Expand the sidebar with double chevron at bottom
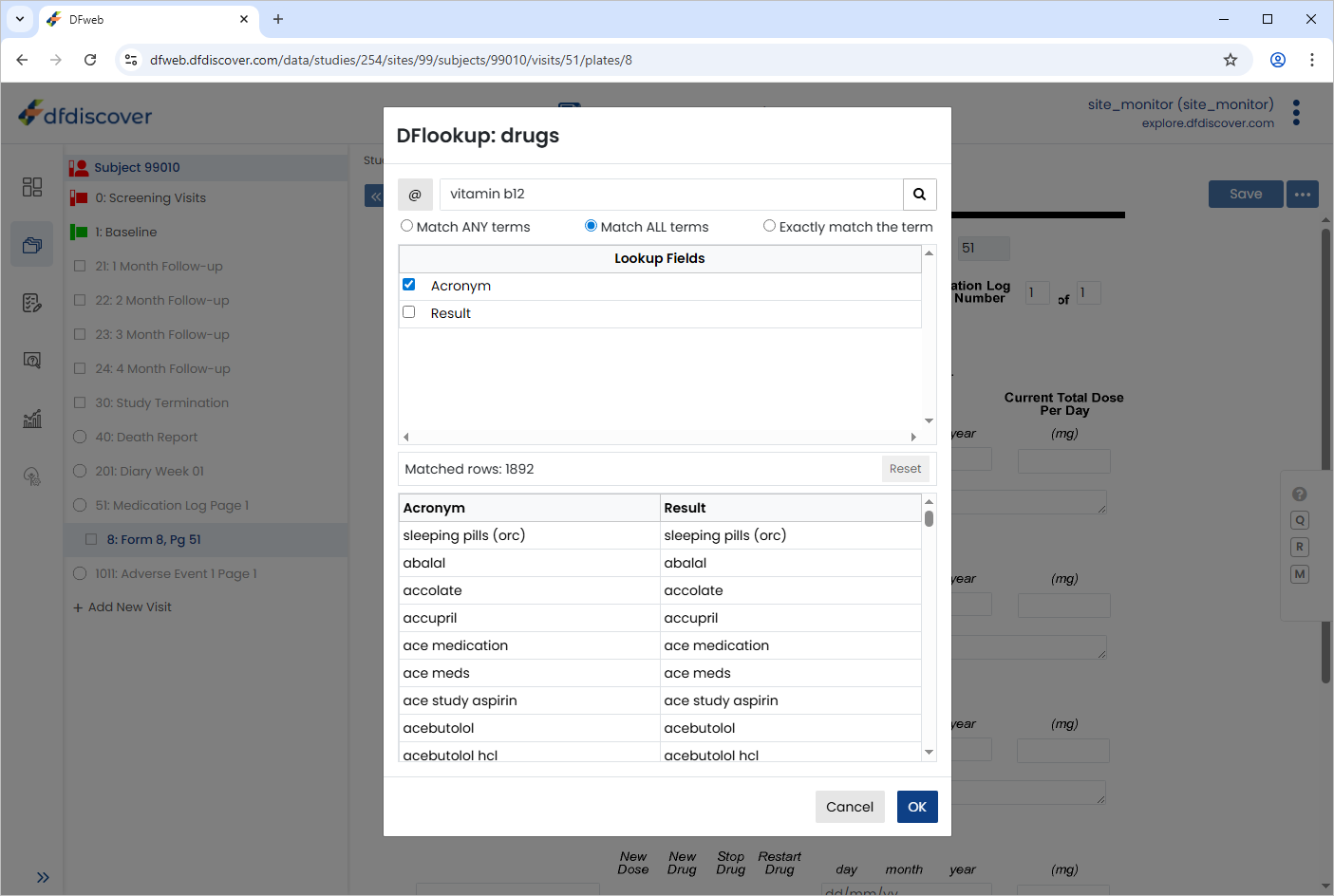1334x896 pixels. [x=43, y=877]
